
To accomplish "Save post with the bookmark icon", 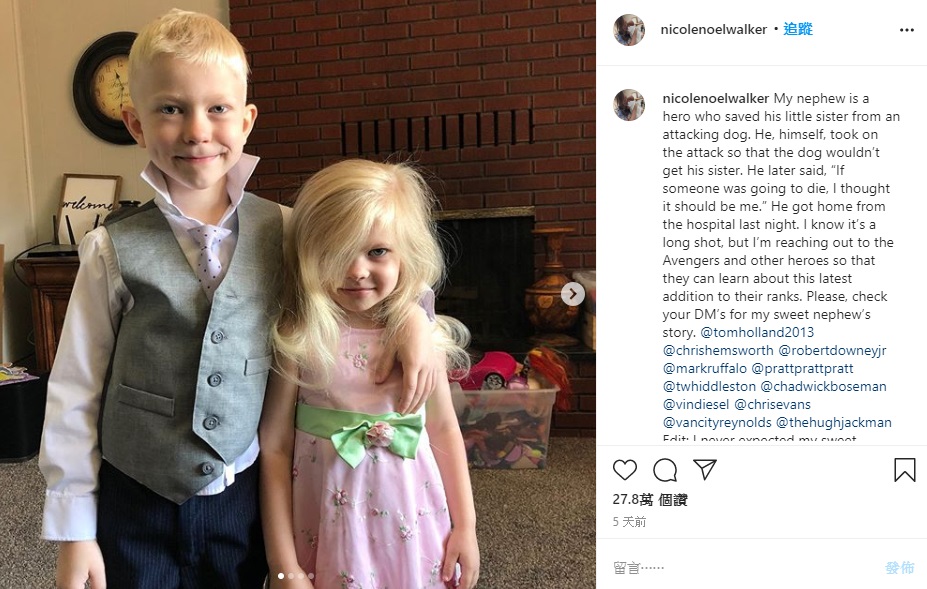I will [905, 470].
